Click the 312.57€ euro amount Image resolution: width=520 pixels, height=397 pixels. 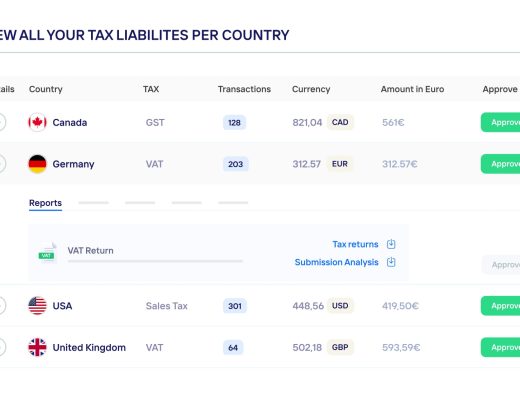coord(400,164)
